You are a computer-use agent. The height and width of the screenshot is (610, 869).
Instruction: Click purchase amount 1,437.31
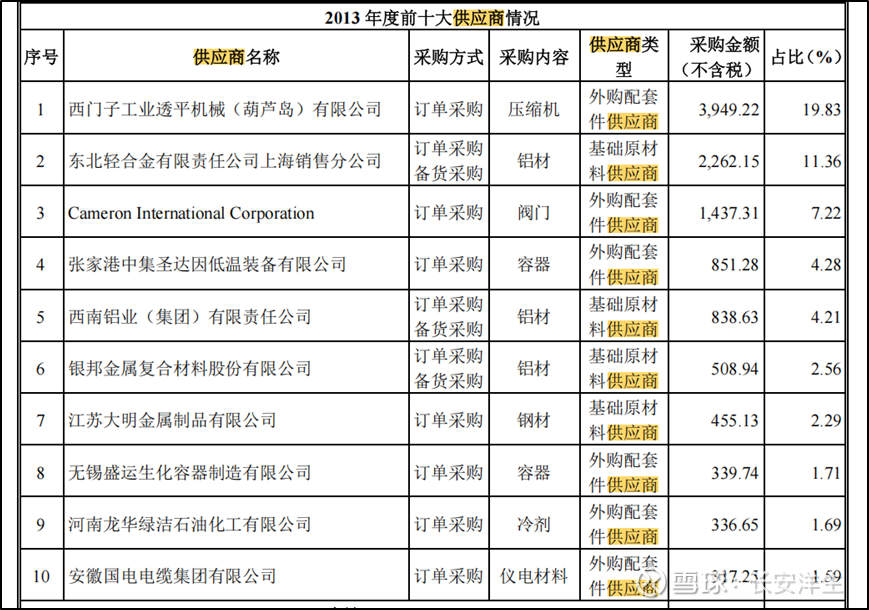(728, 213)
